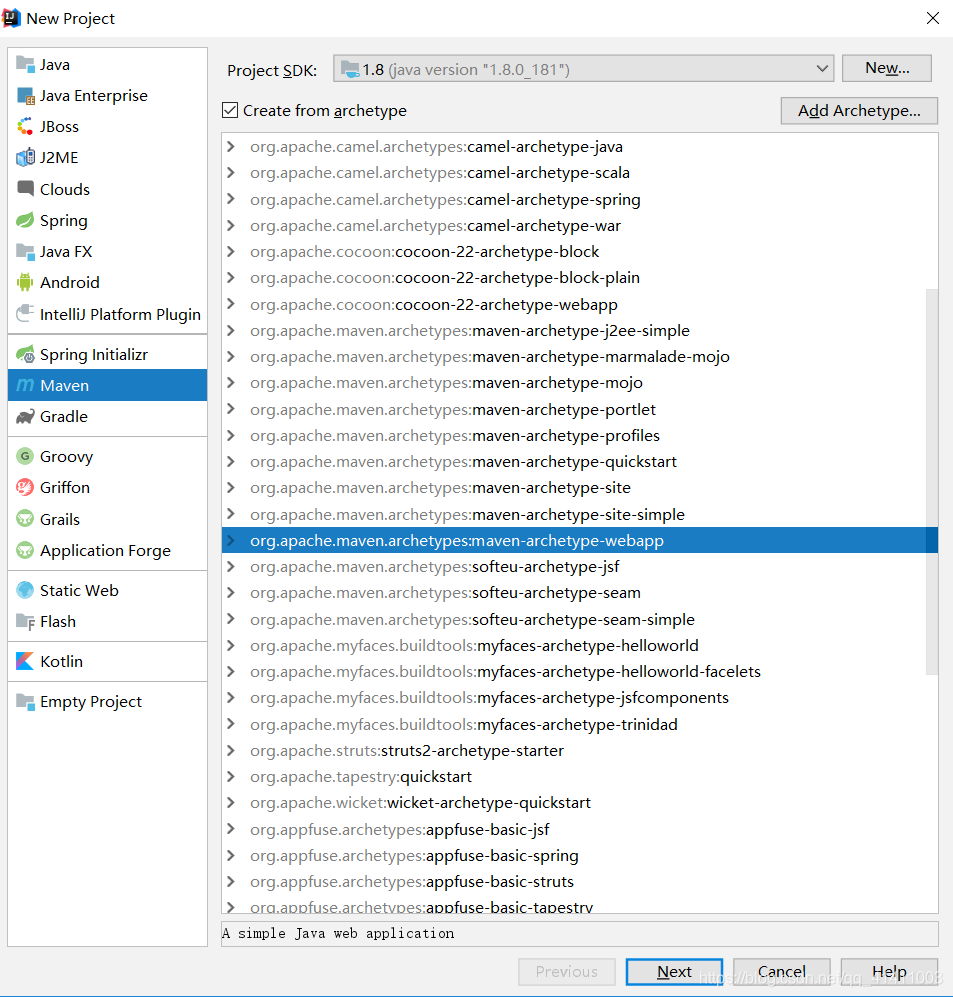Screen dimensions: 953x997
Task: Click the Java FX folder icon
Action: tap(25, 252)
